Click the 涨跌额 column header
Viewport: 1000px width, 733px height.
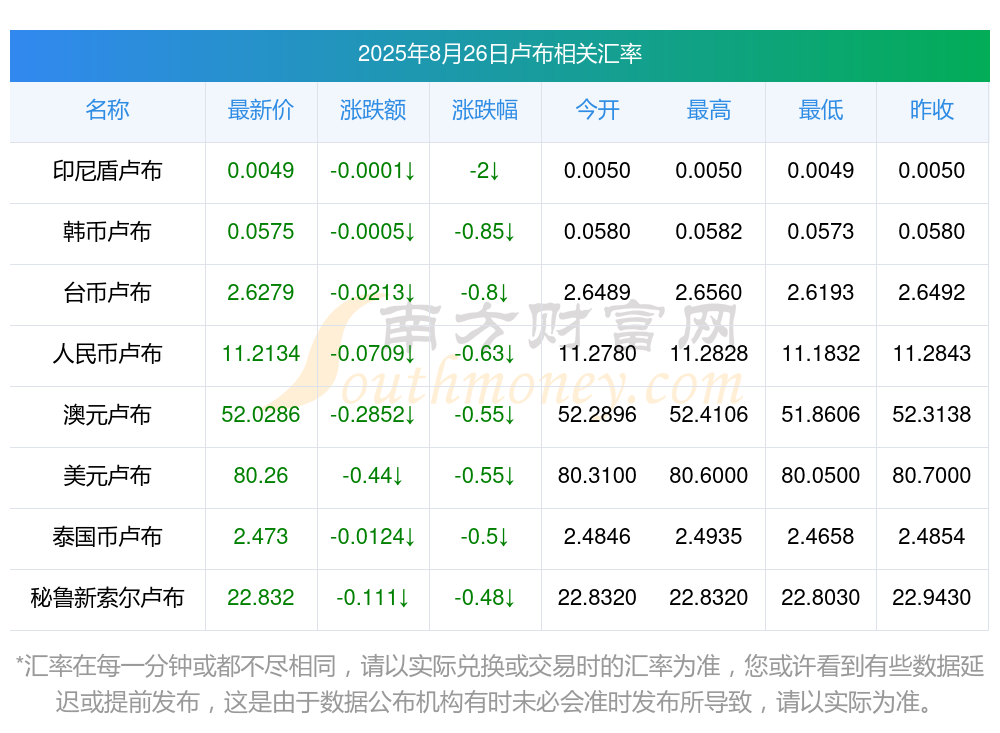373,110
